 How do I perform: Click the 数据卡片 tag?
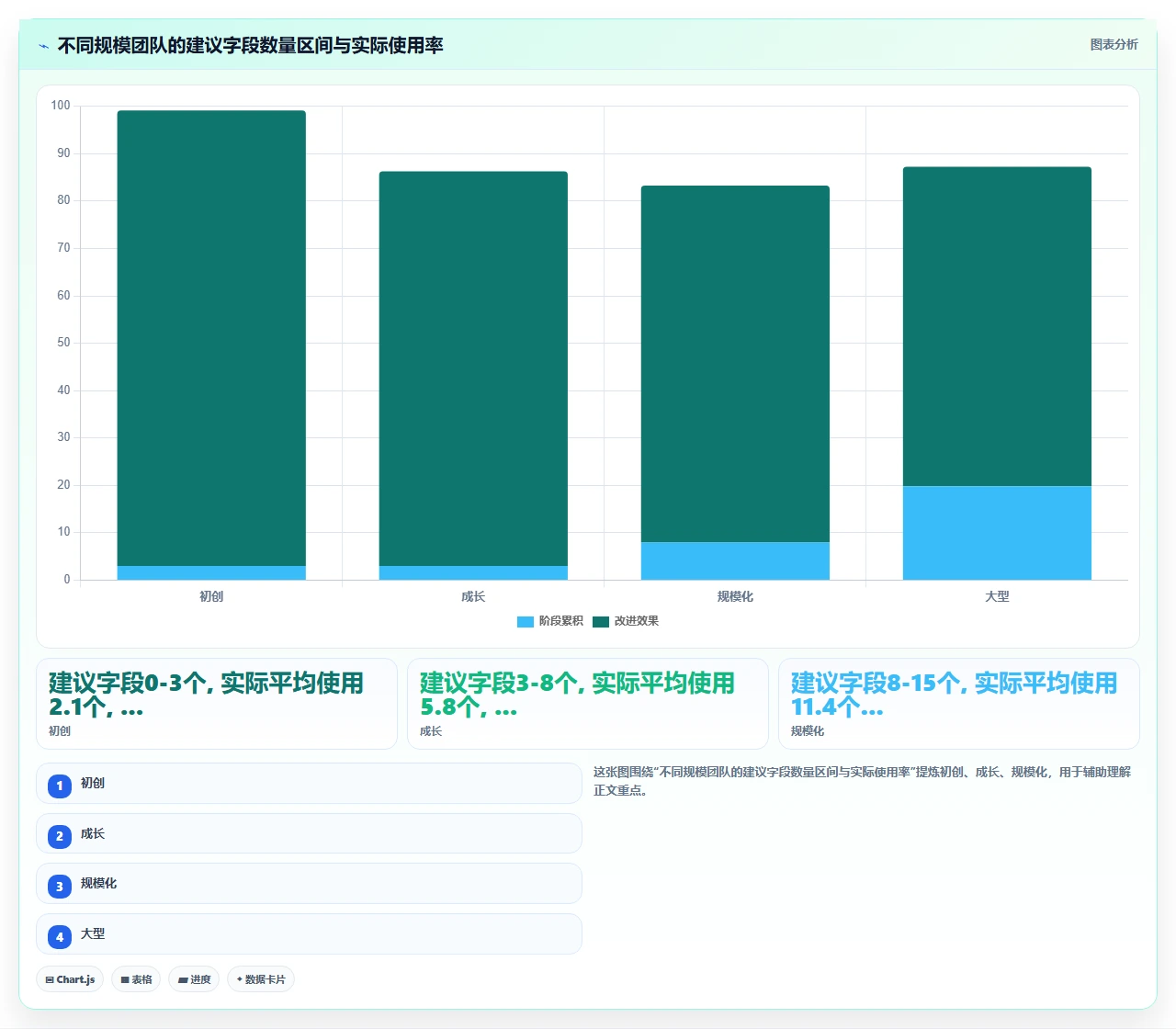[261, 979]
